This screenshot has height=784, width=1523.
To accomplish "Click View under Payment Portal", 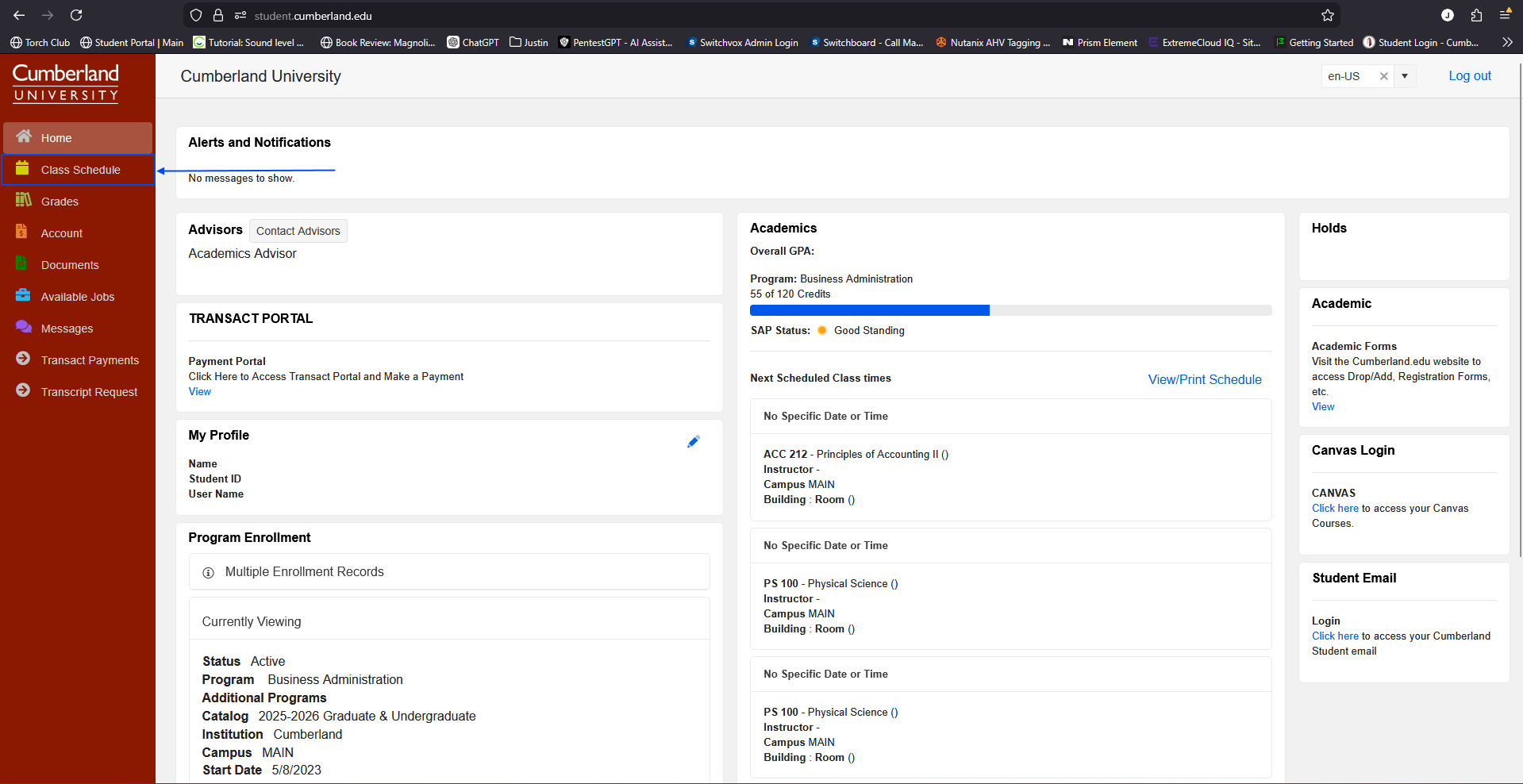I will tap(200, 391).
